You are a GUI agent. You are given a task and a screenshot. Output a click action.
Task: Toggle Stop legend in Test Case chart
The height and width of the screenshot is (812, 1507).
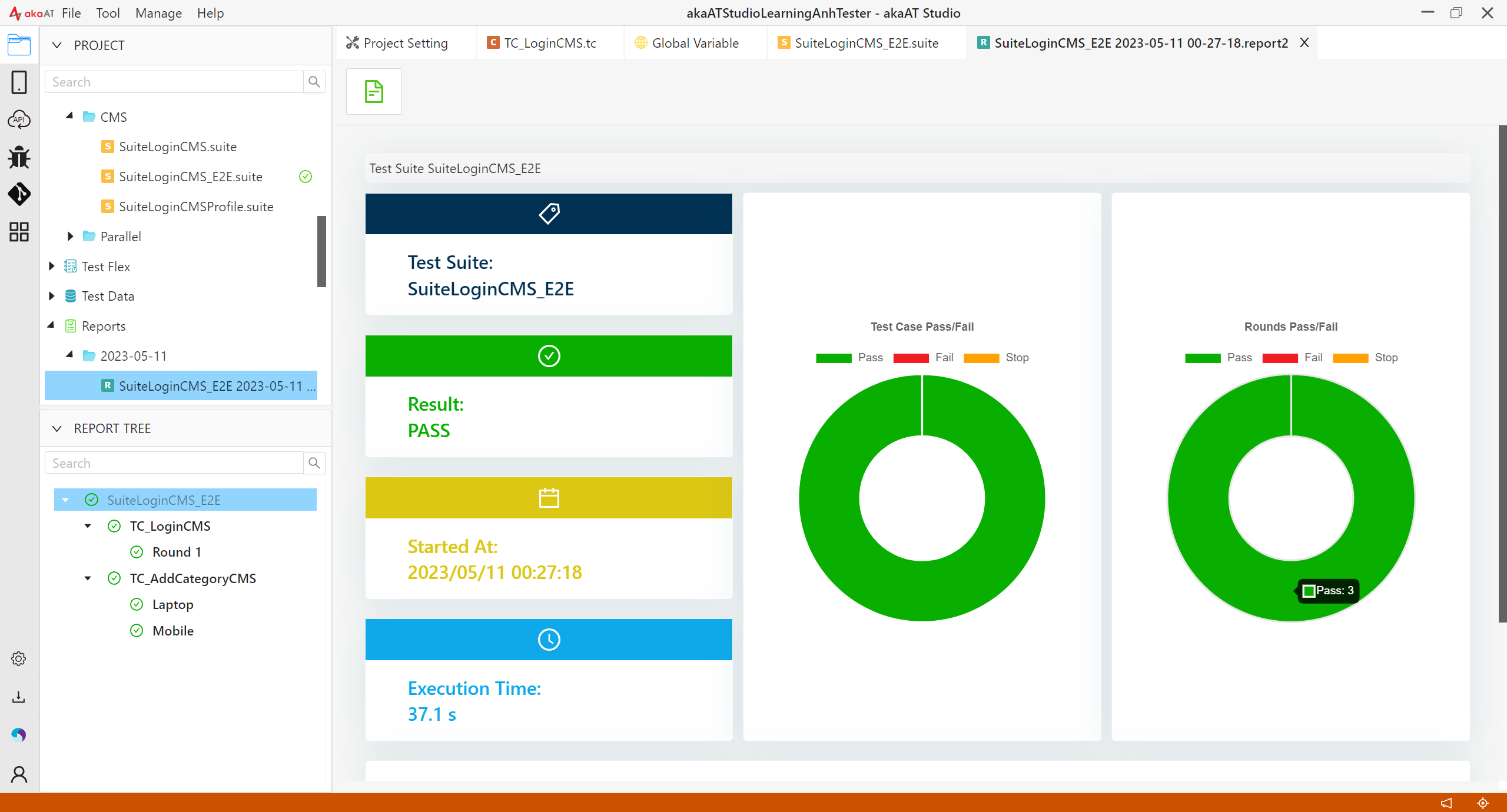click(x=996, y=358)
